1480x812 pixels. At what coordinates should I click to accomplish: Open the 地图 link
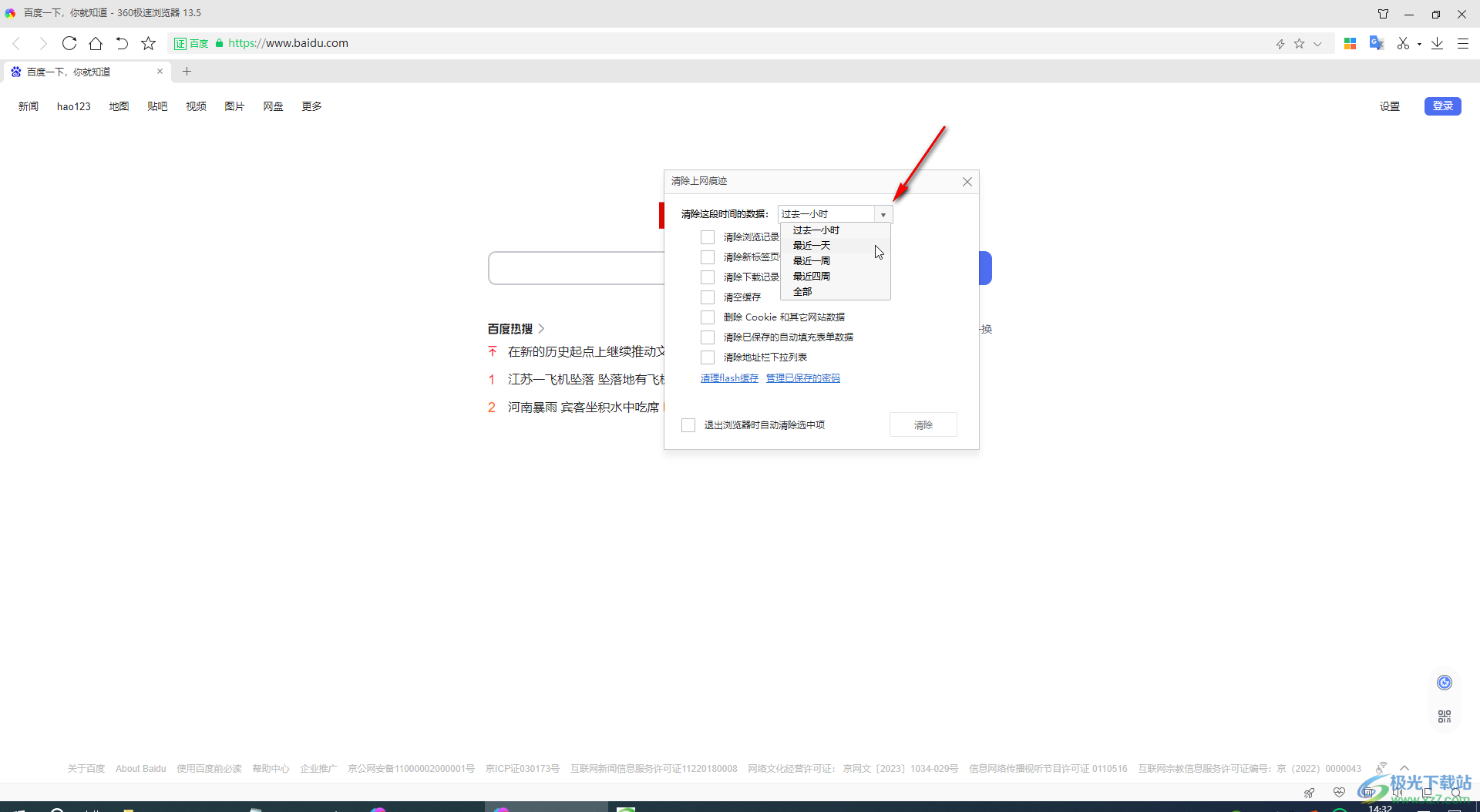coord(119,106)
